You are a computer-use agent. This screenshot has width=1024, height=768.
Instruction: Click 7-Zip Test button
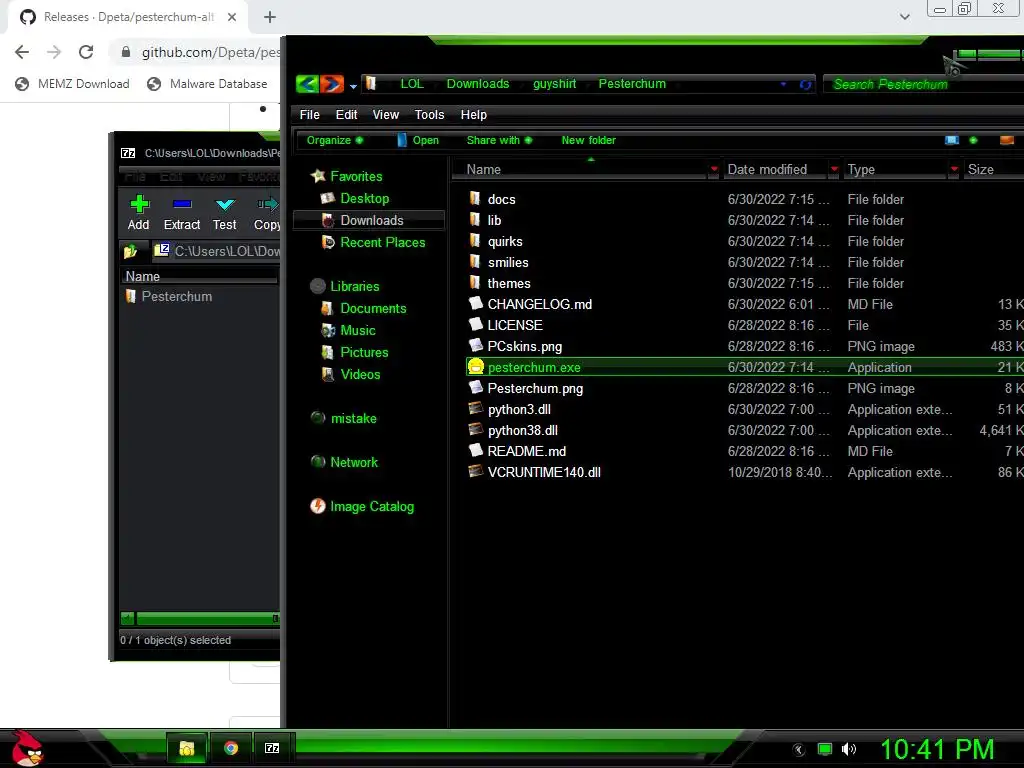point(225,213)
